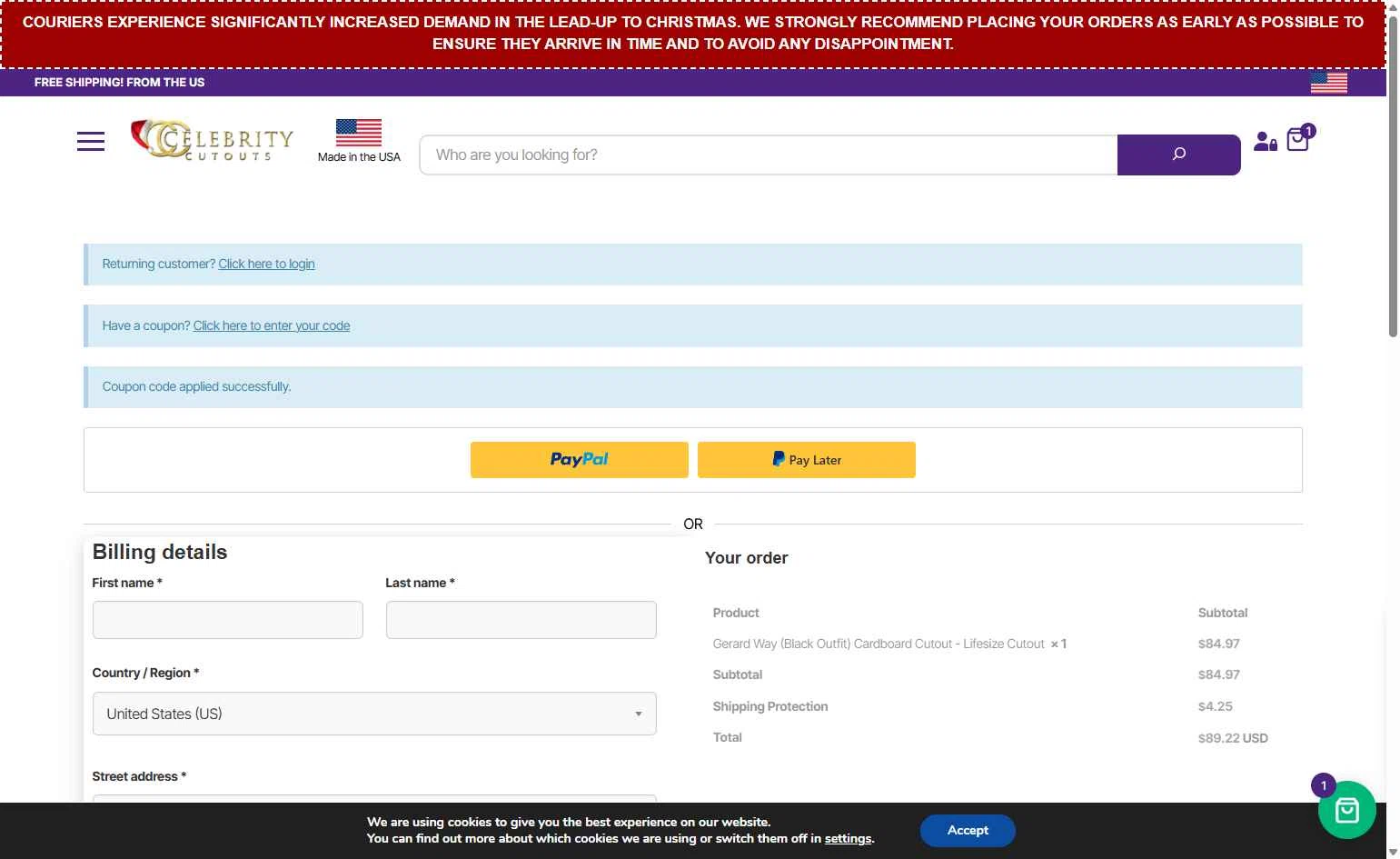Open the cookie settings link
The image size is (1400, 859).
(x=848, y=839)
